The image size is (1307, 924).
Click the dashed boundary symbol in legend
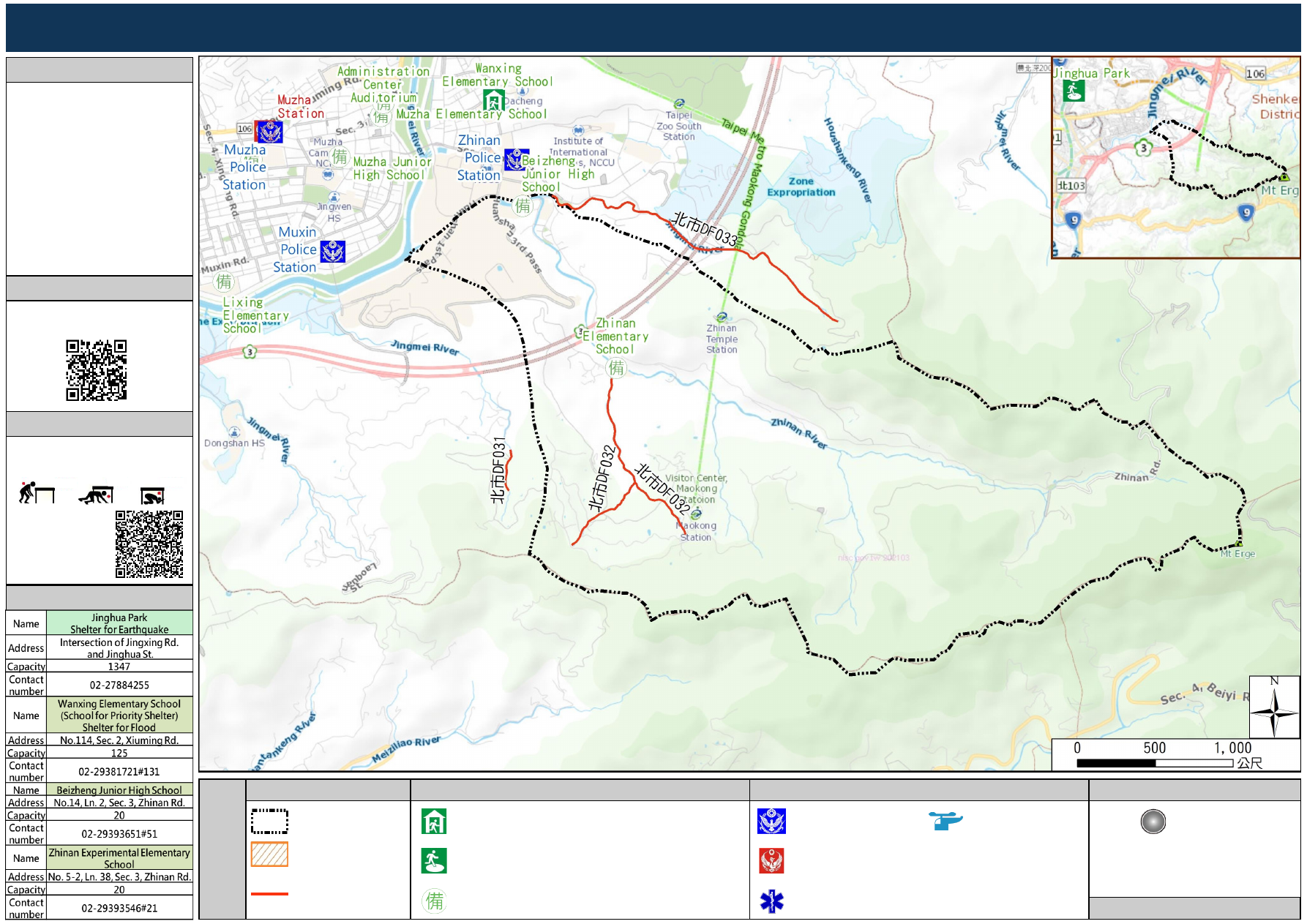pos(269,822)
